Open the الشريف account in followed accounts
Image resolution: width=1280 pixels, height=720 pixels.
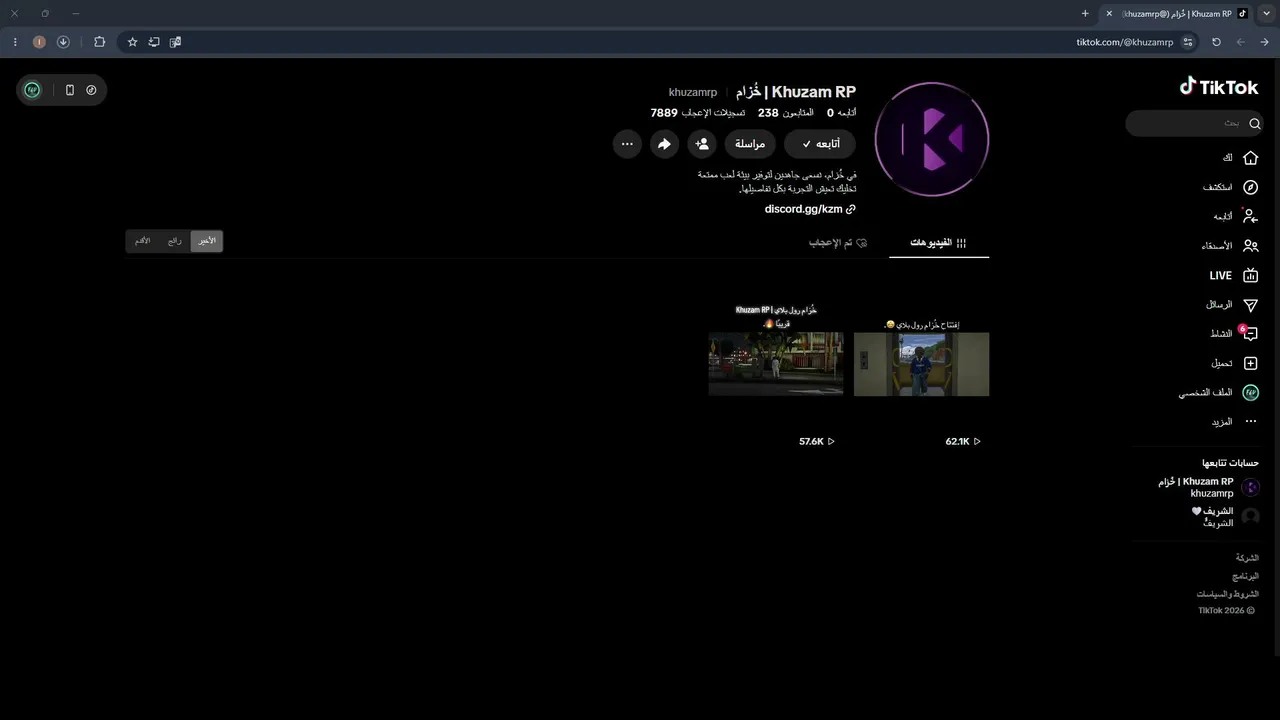[1226, 516]
